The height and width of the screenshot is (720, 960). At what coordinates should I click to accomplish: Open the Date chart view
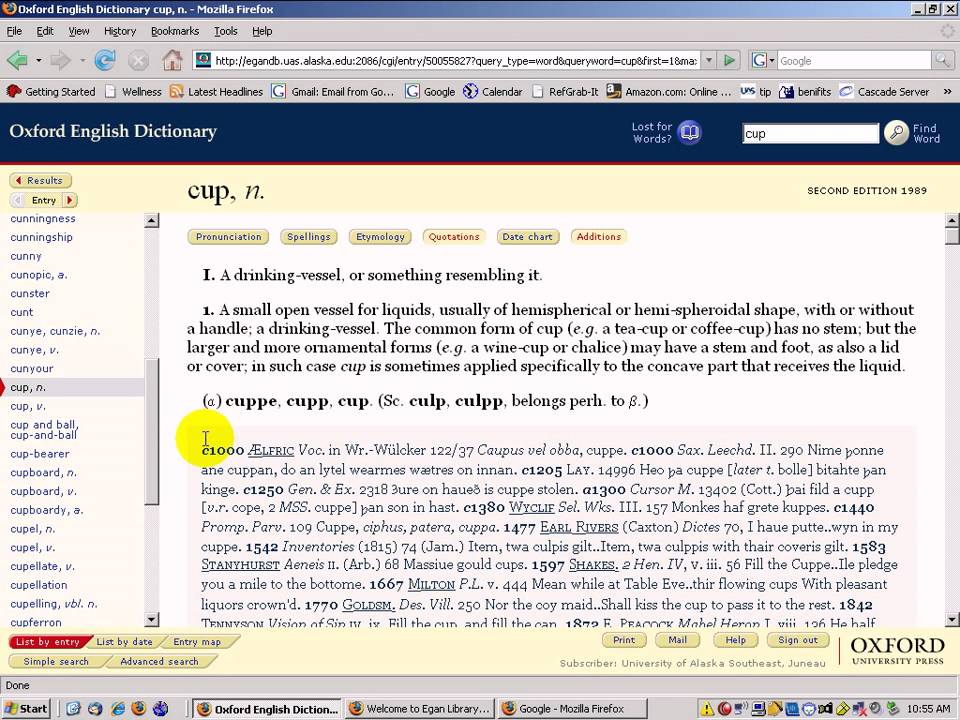[x=527, y=237]
